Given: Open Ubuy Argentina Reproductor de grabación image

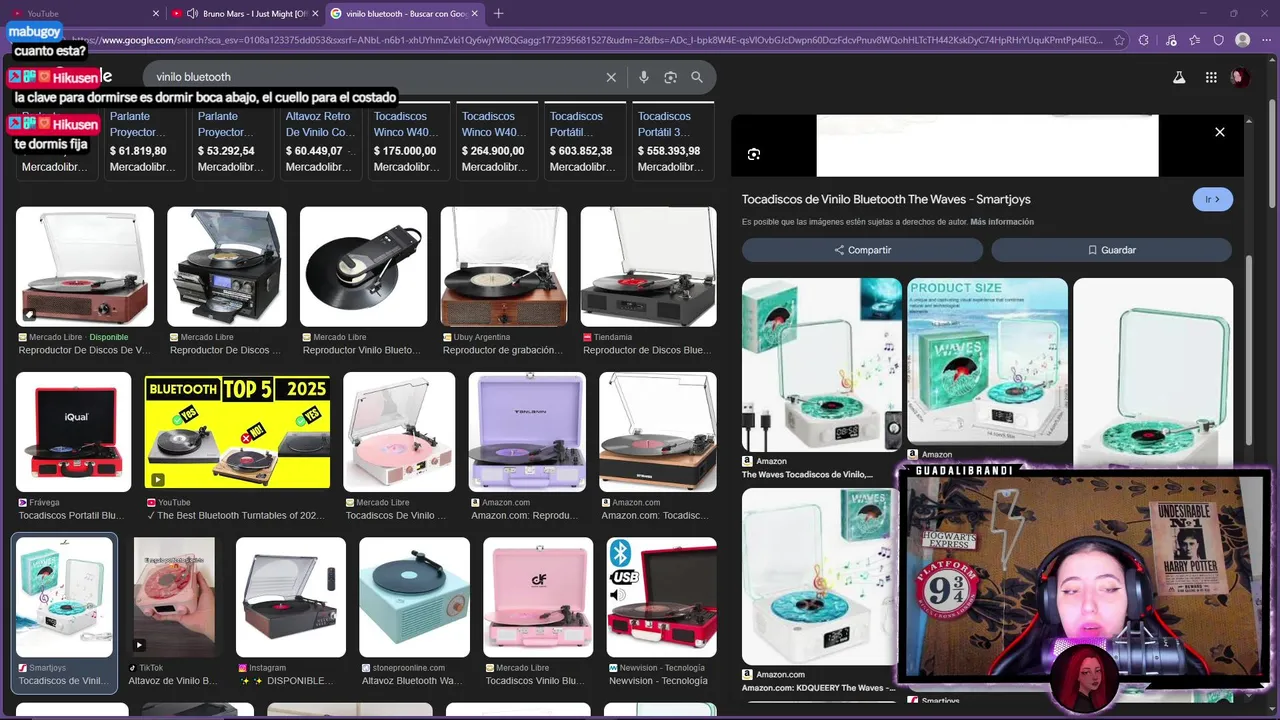Looking at the screenshot, I should (504, 266).
